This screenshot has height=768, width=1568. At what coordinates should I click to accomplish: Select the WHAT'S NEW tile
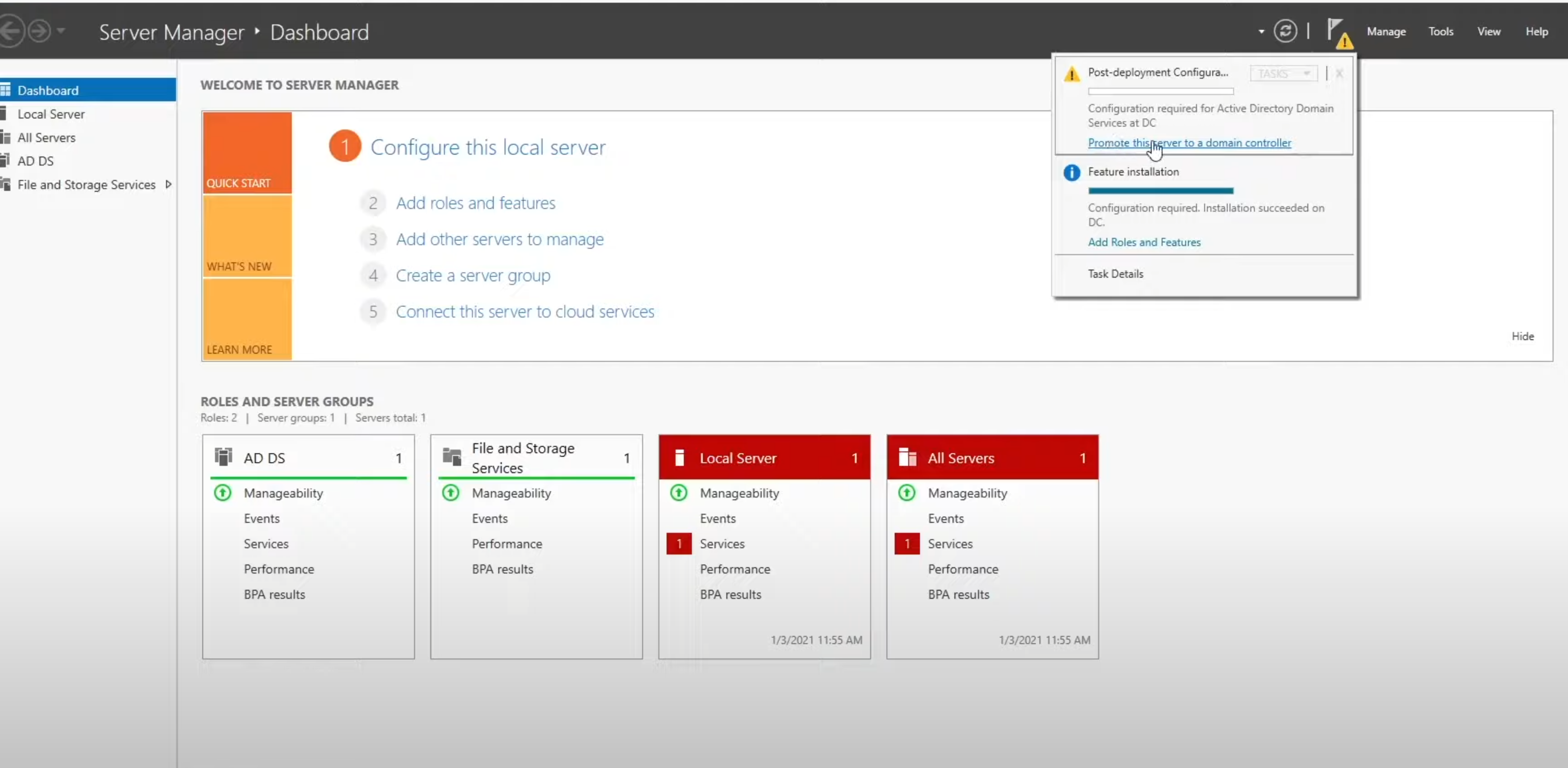click(247, 236)
